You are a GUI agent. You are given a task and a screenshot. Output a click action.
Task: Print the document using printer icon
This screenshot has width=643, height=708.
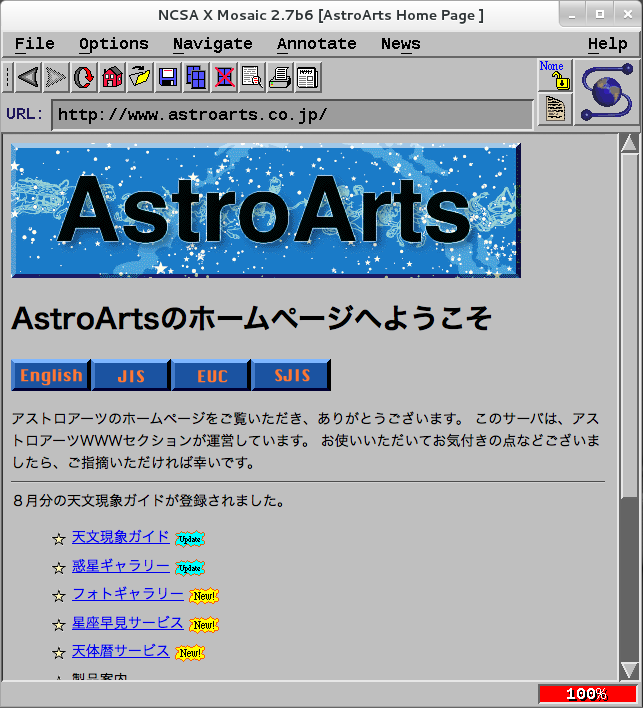[x=280, y=77]
